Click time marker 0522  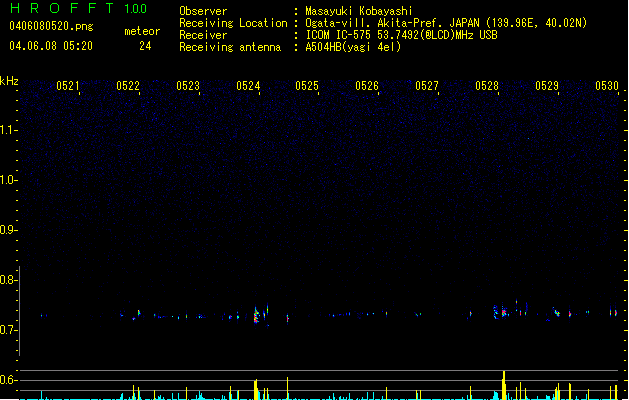[x=128, y=86]
